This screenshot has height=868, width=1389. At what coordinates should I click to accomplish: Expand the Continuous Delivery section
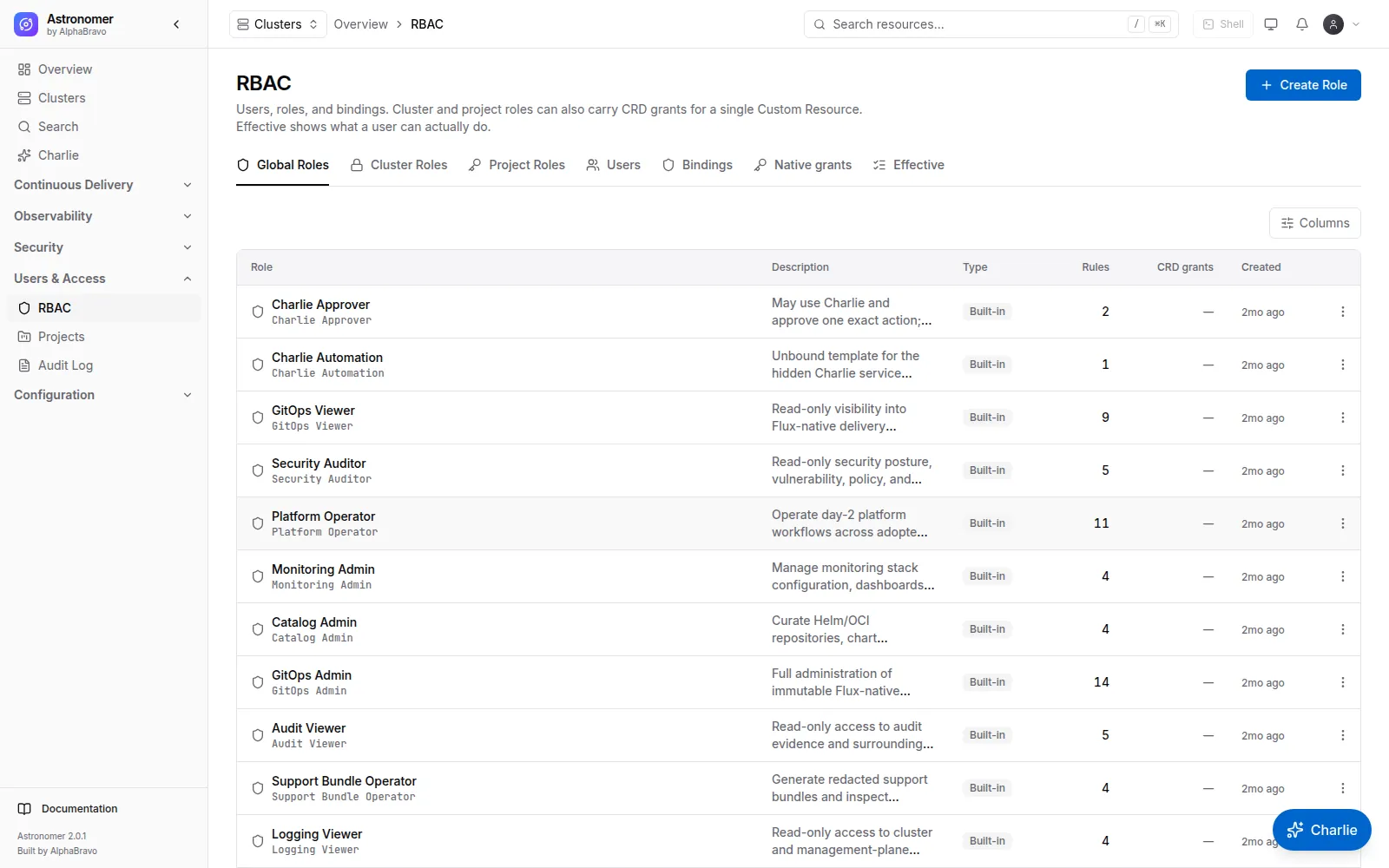(x=104, y=185)
